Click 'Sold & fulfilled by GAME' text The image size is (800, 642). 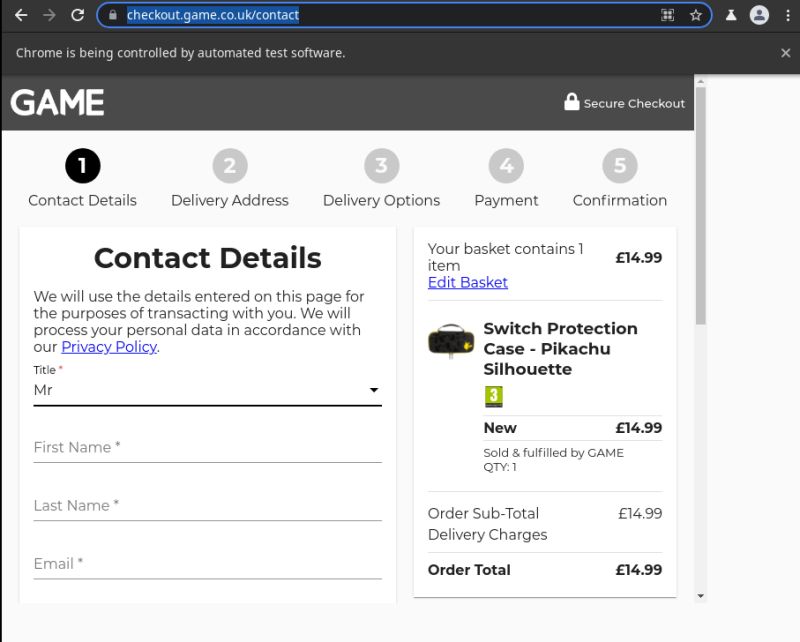coord(554,453)
